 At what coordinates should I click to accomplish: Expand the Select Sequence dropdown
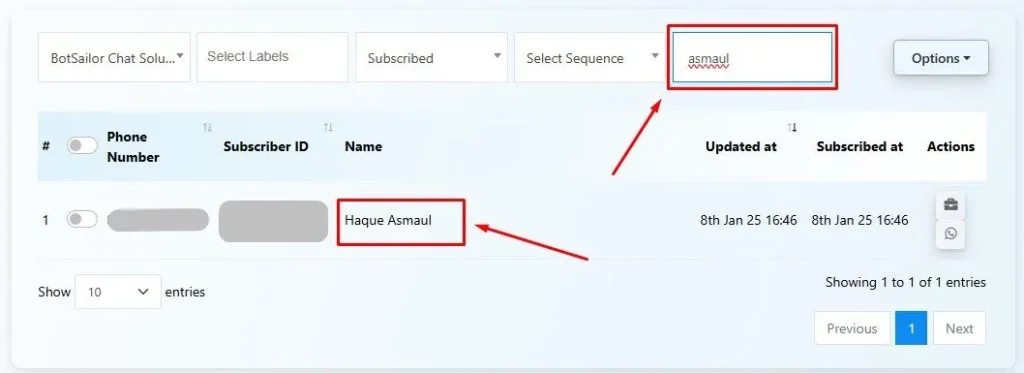tap(590, 57)
